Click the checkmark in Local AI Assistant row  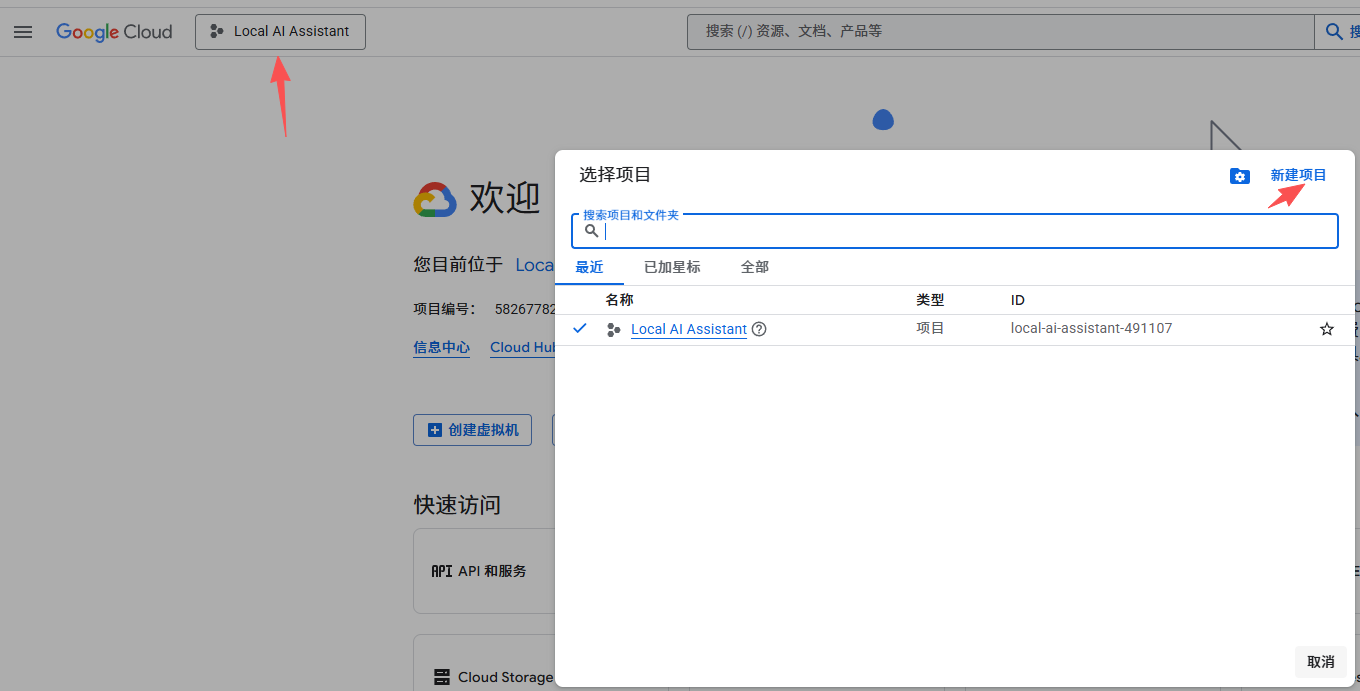point(580,328)
